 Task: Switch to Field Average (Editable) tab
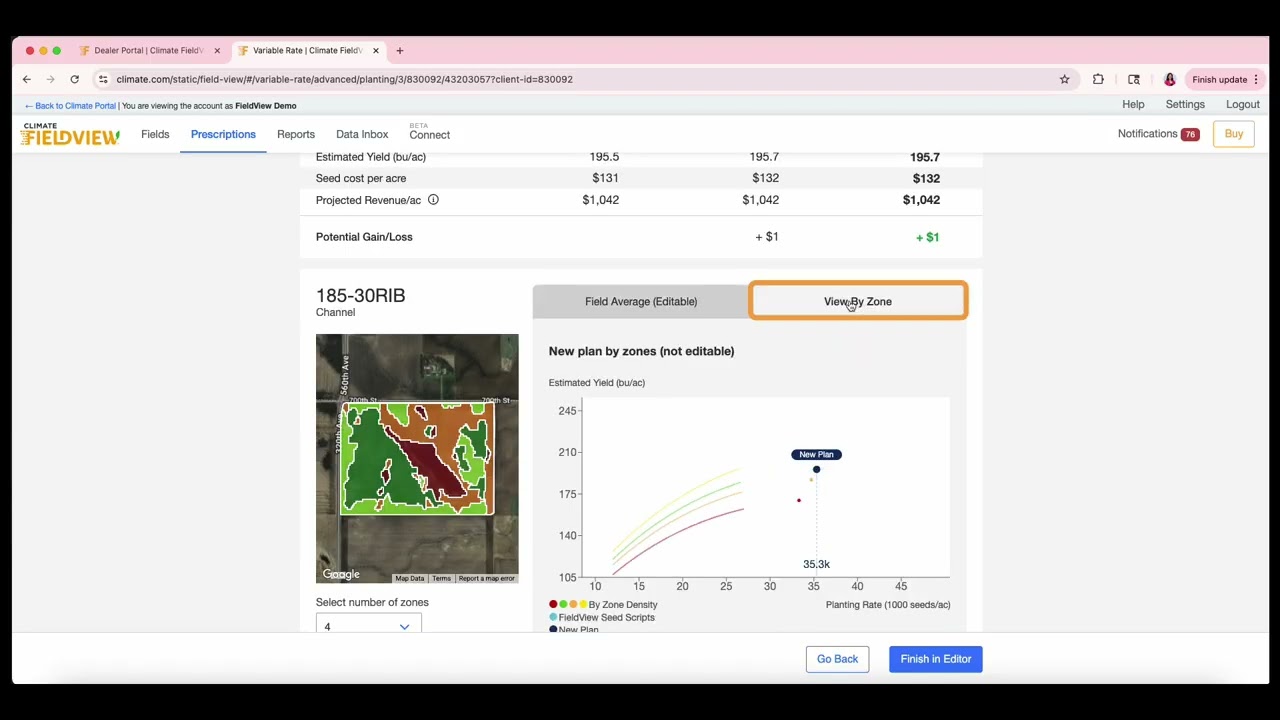[641, 301]
